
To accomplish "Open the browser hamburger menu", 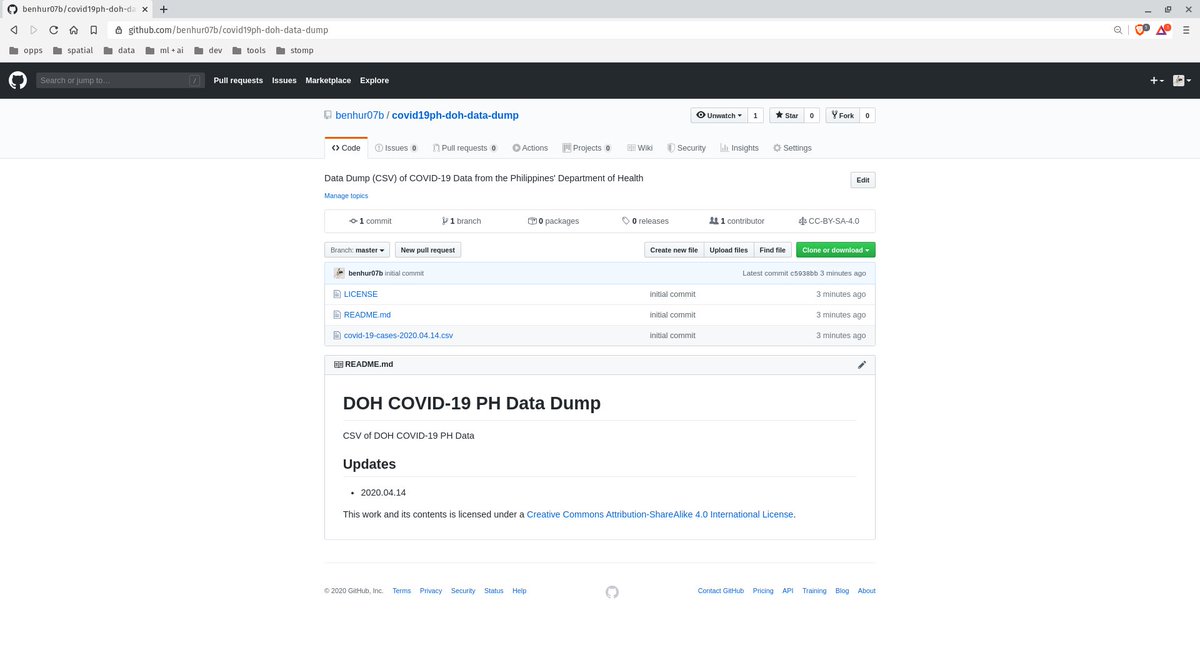I will point(1185,30).
